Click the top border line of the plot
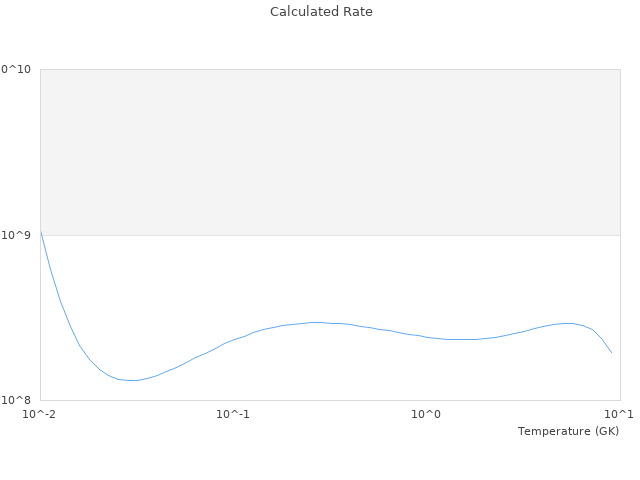This screenshot has width=640, height=480. coord(330,69)
